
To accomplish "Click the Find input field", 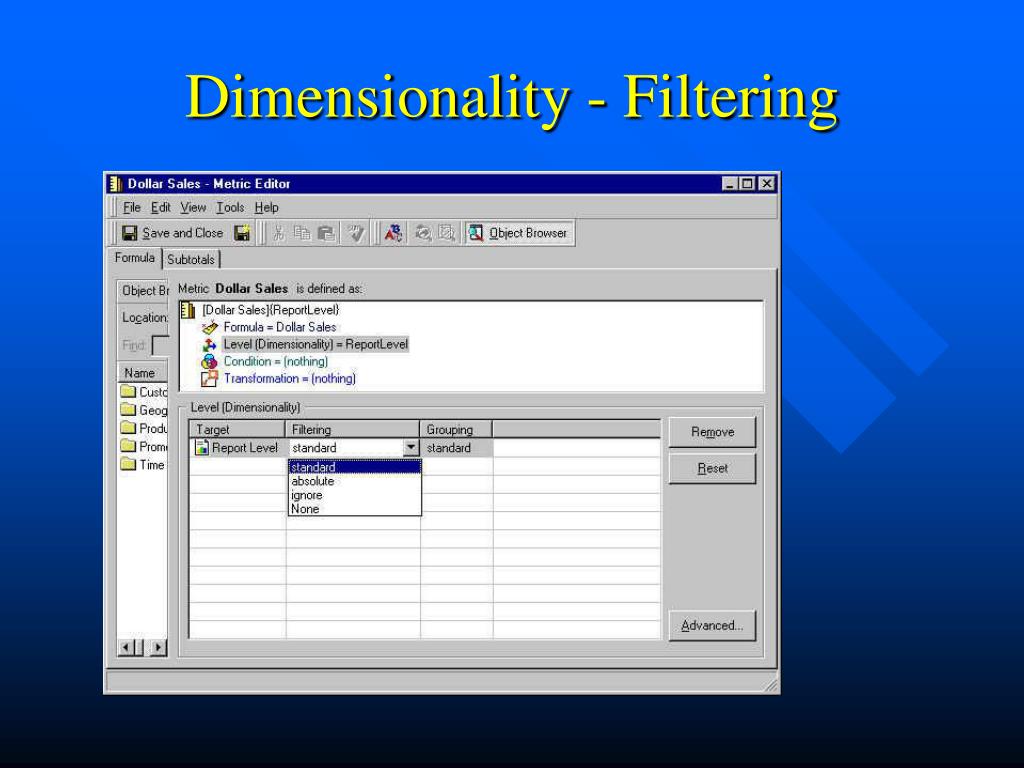I will click(x=161, y=345).
